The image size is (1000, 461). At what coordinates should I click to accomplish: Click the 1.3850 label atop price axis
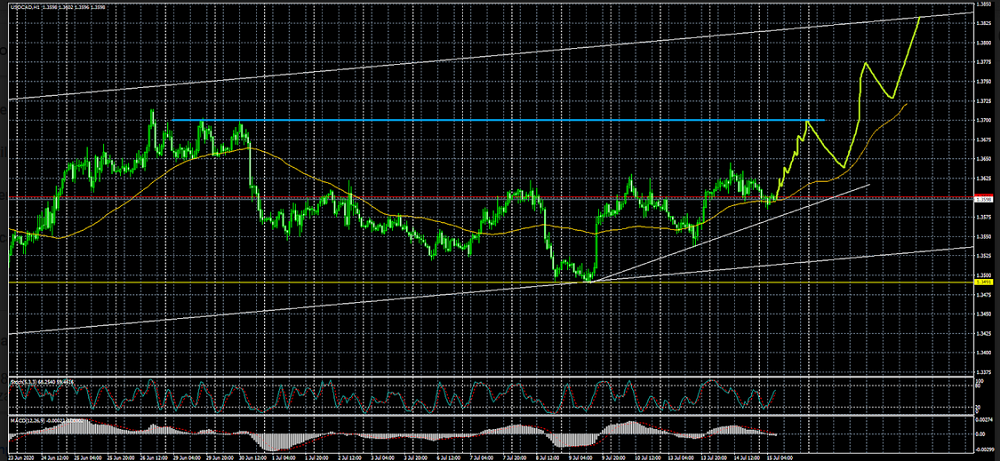pyautogui.click(x=985, y=5)
